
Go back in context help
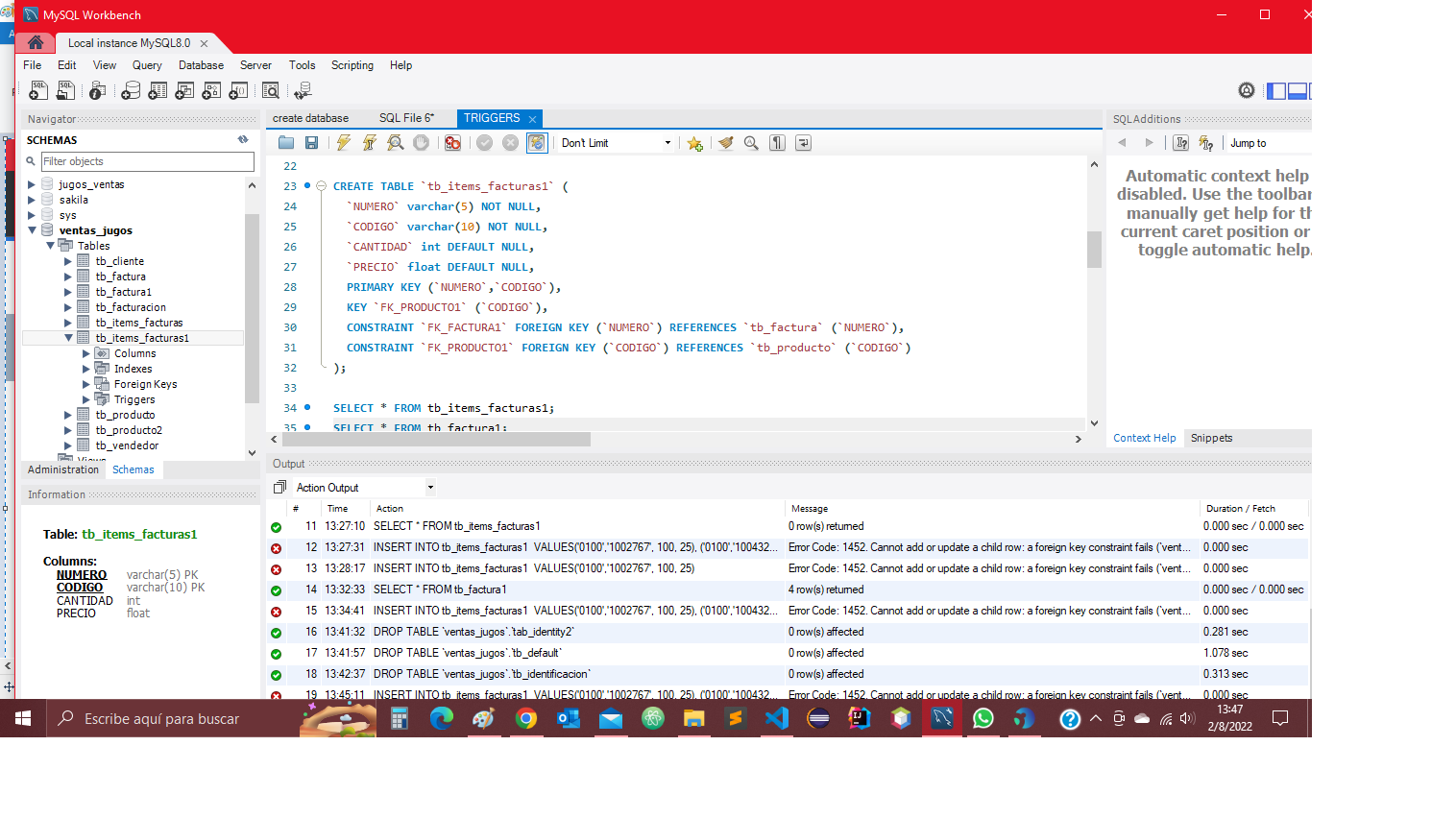tap(1122, 143)
